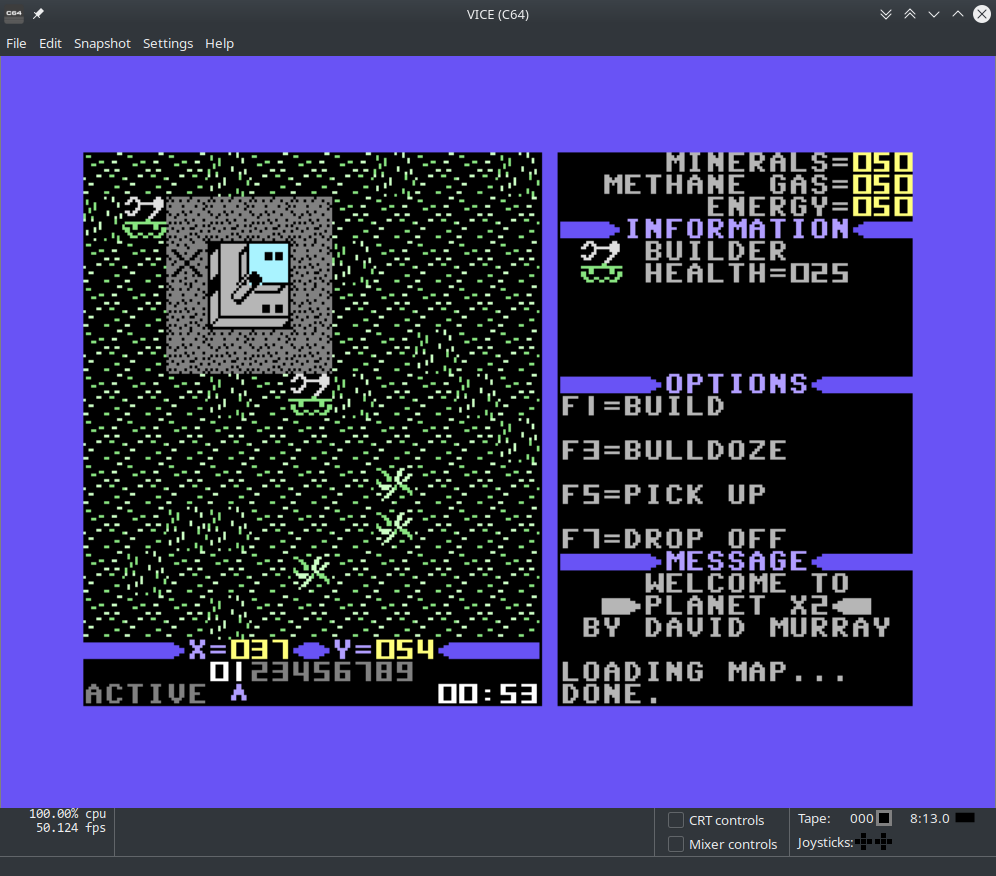Toggle the pin icon in the title bar
The width and height of the screenshot is (996, 876).
37,13
